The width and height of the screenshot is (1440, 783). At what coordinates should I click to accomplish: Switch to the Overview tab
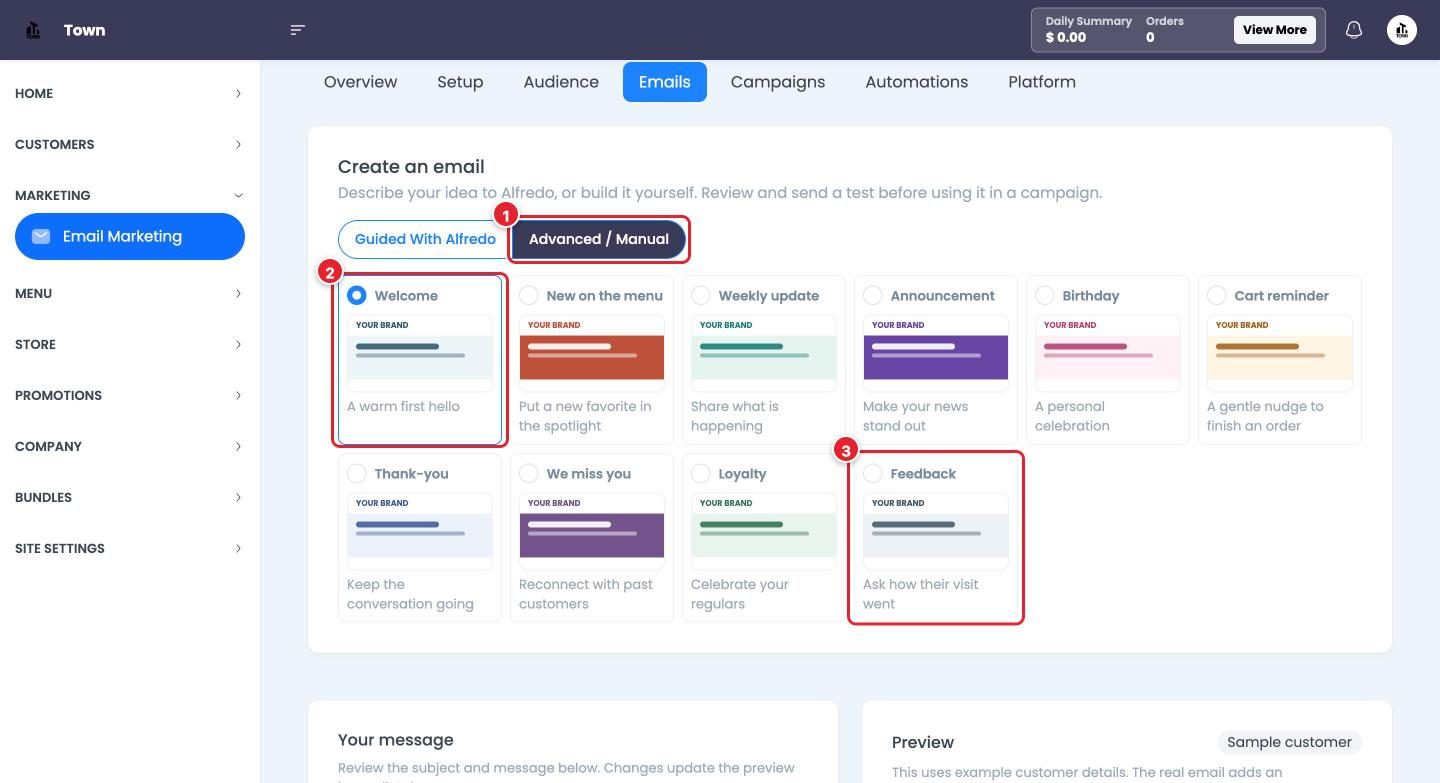point(360,82)
